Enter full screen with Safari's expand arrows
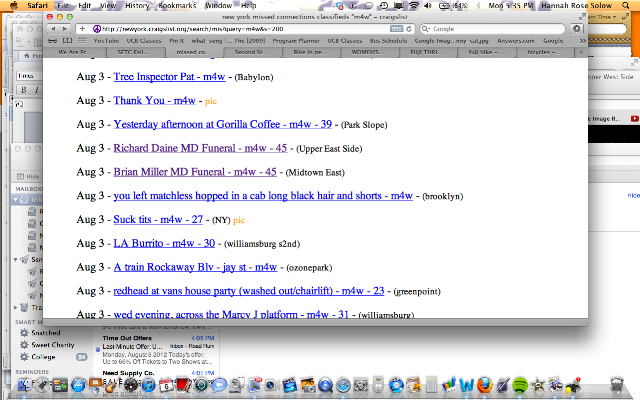 click(x=582, y=17)
